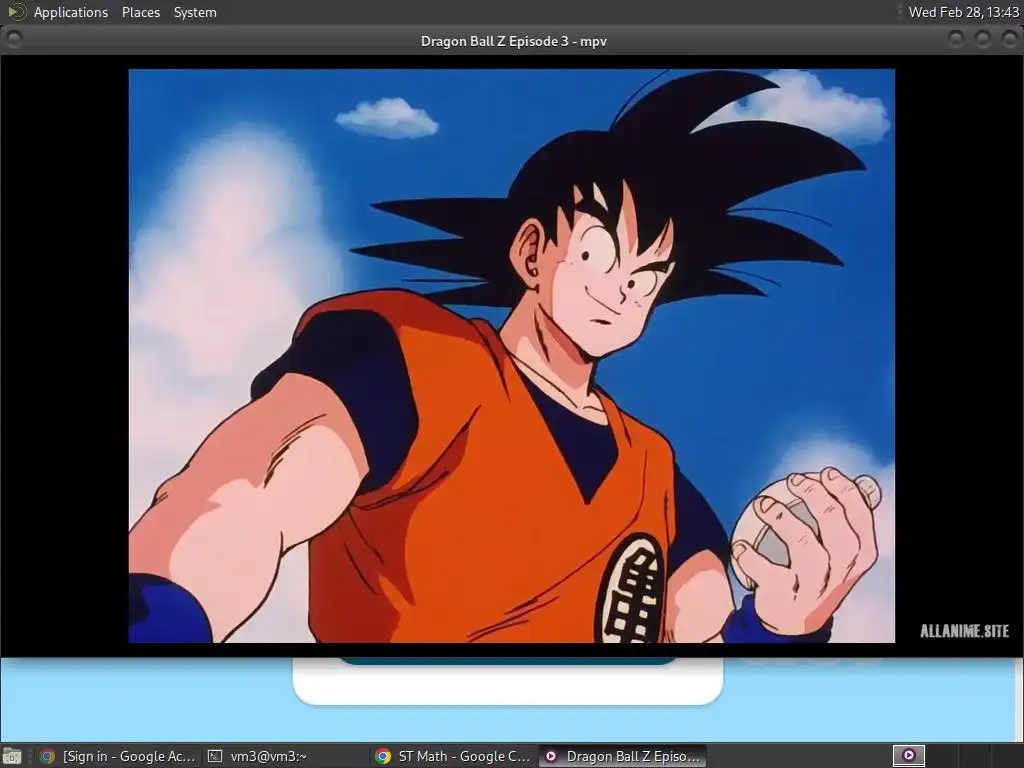This screenshot has width=1024, height=768.
Task: Open the Places menu
Action: pos(140,12)
